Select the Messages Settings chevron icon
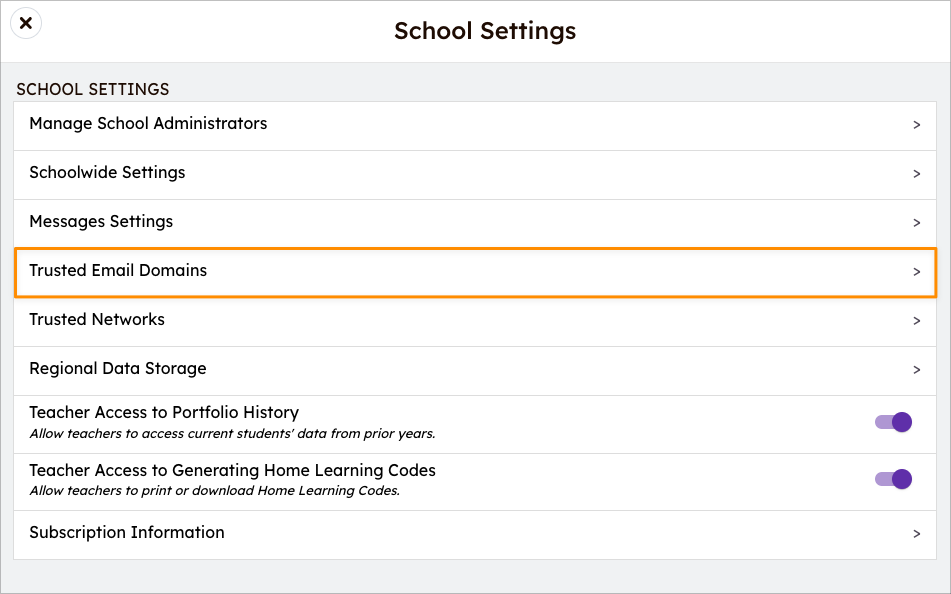This screenshot has width=951, height=594. click(x=916, y=223)
